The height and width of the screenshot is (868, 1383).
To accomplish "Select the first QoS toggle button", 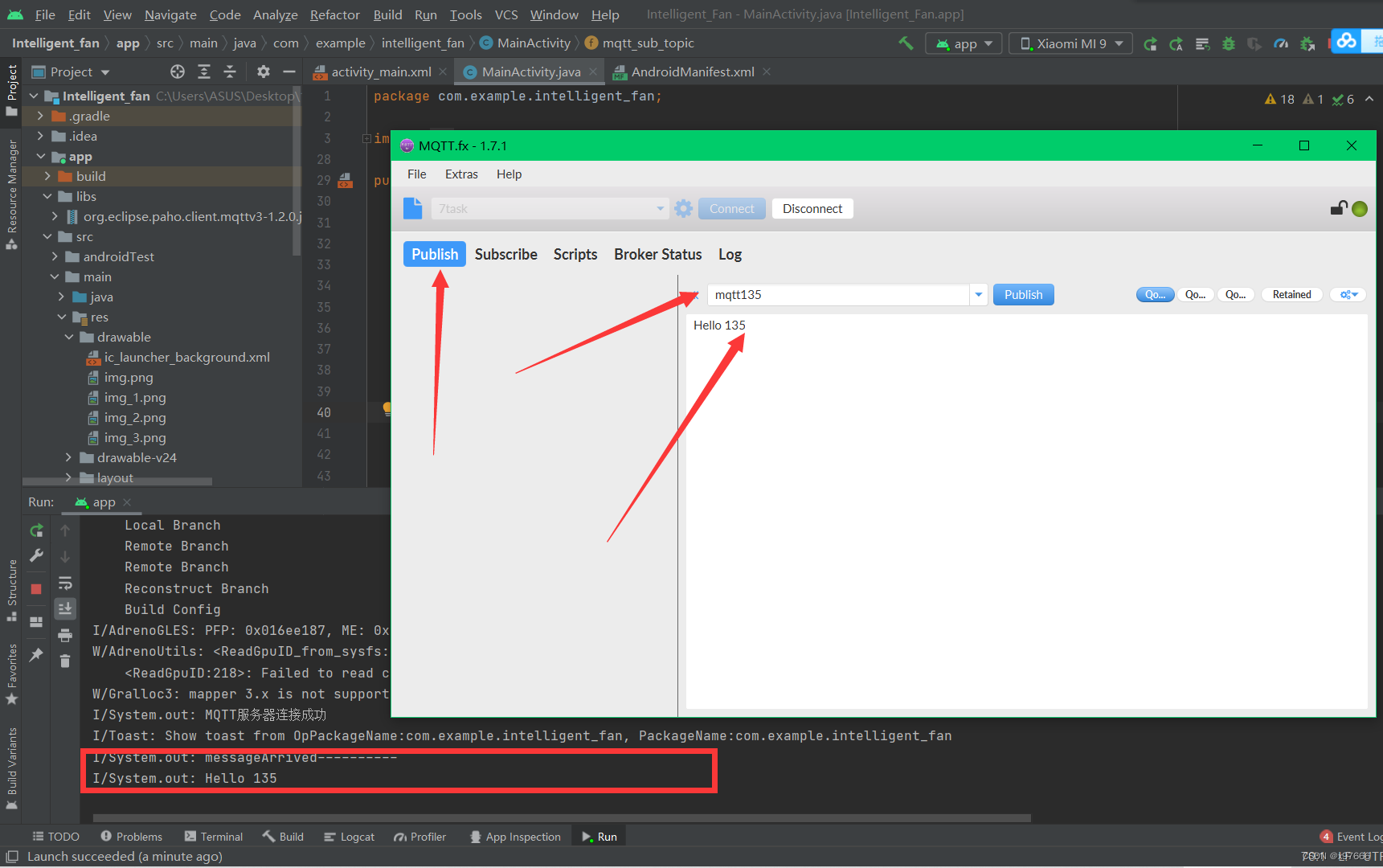I will tap(1155, 295).
